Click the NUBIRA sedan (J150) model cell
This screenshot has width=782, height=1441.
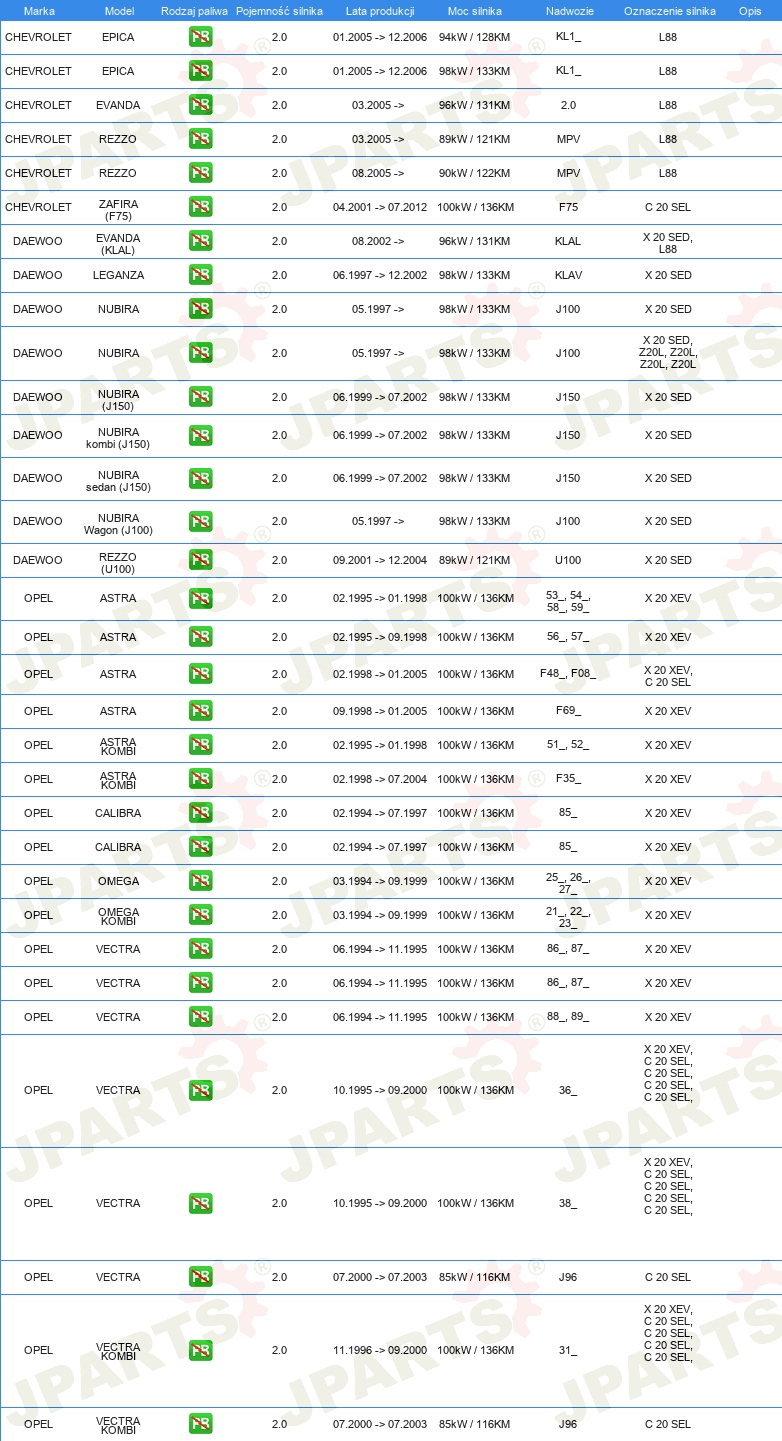pyautogui.click(x=118, y=481)
